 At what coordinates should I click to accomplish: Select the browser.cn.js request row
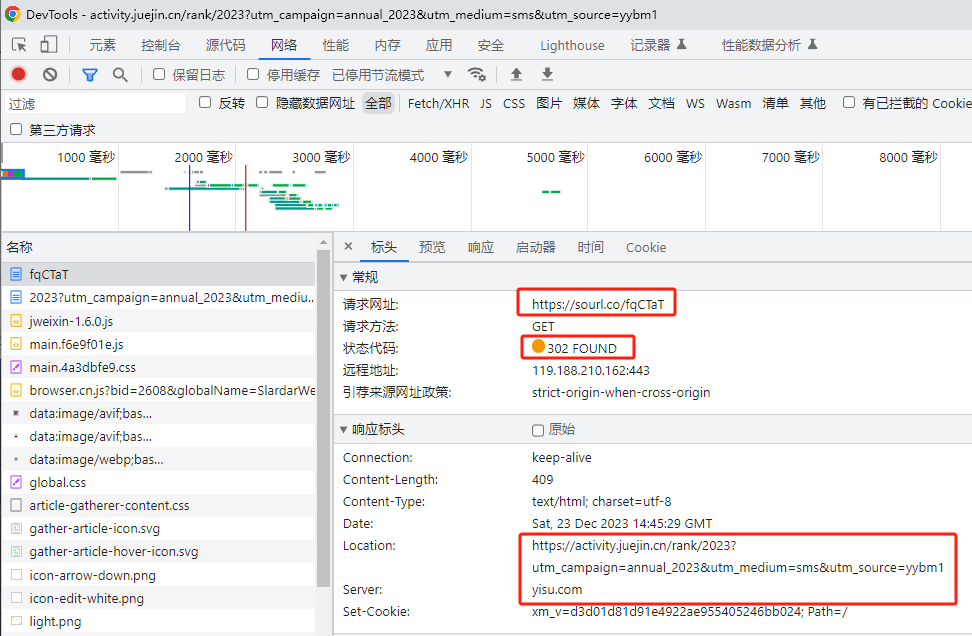tap(159, 391)
